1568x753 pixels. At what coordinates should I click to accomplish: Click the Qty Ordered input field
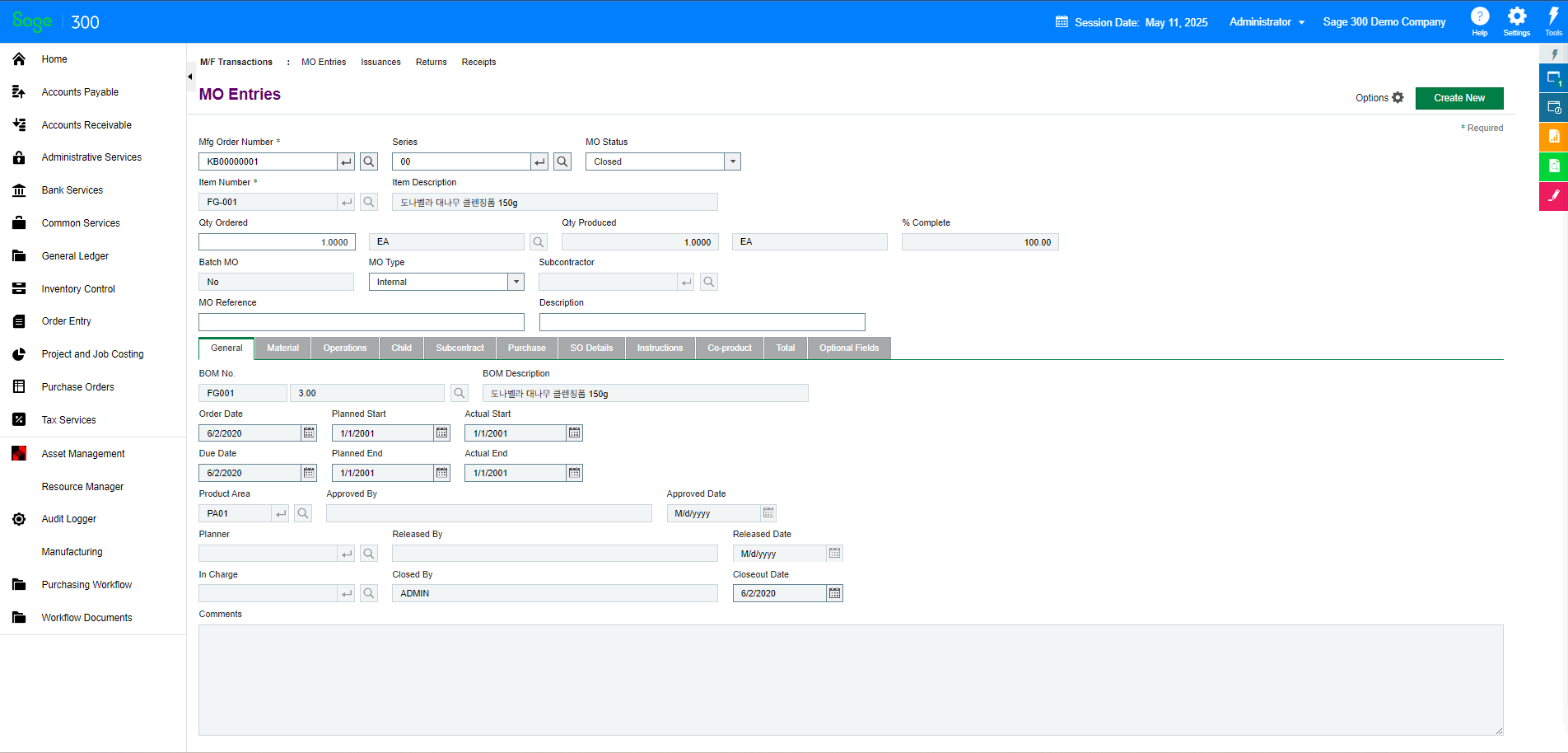point(277,241)
